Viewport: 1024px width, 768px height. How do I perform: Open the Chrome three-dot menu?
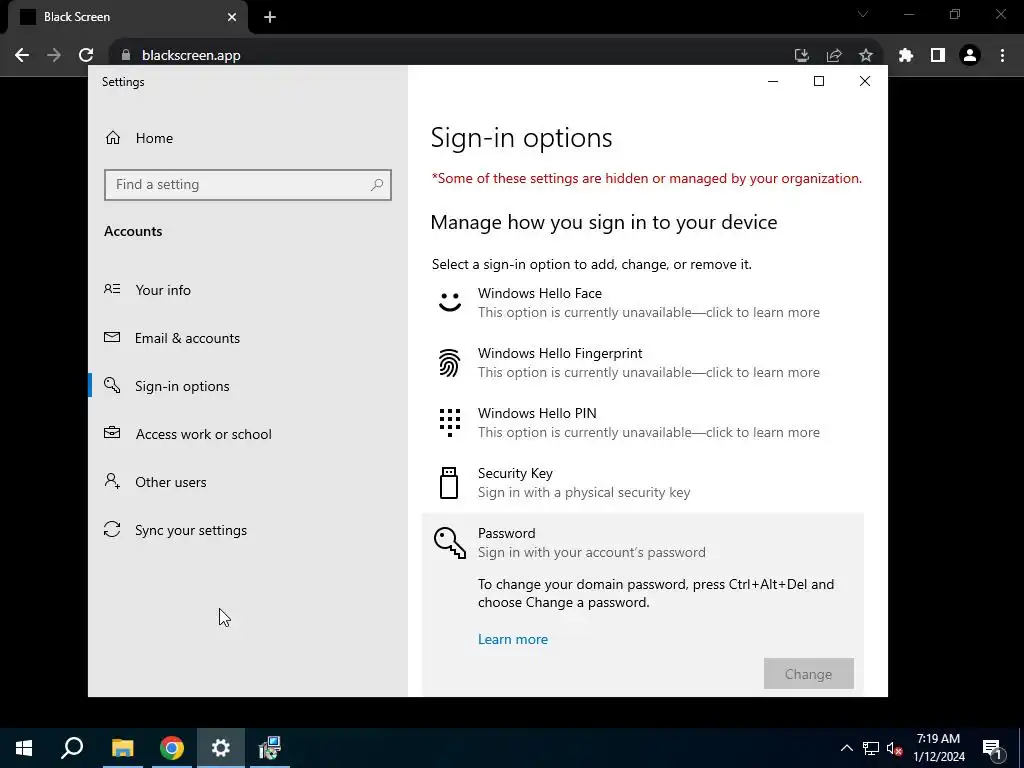[x=1002, y=56]
